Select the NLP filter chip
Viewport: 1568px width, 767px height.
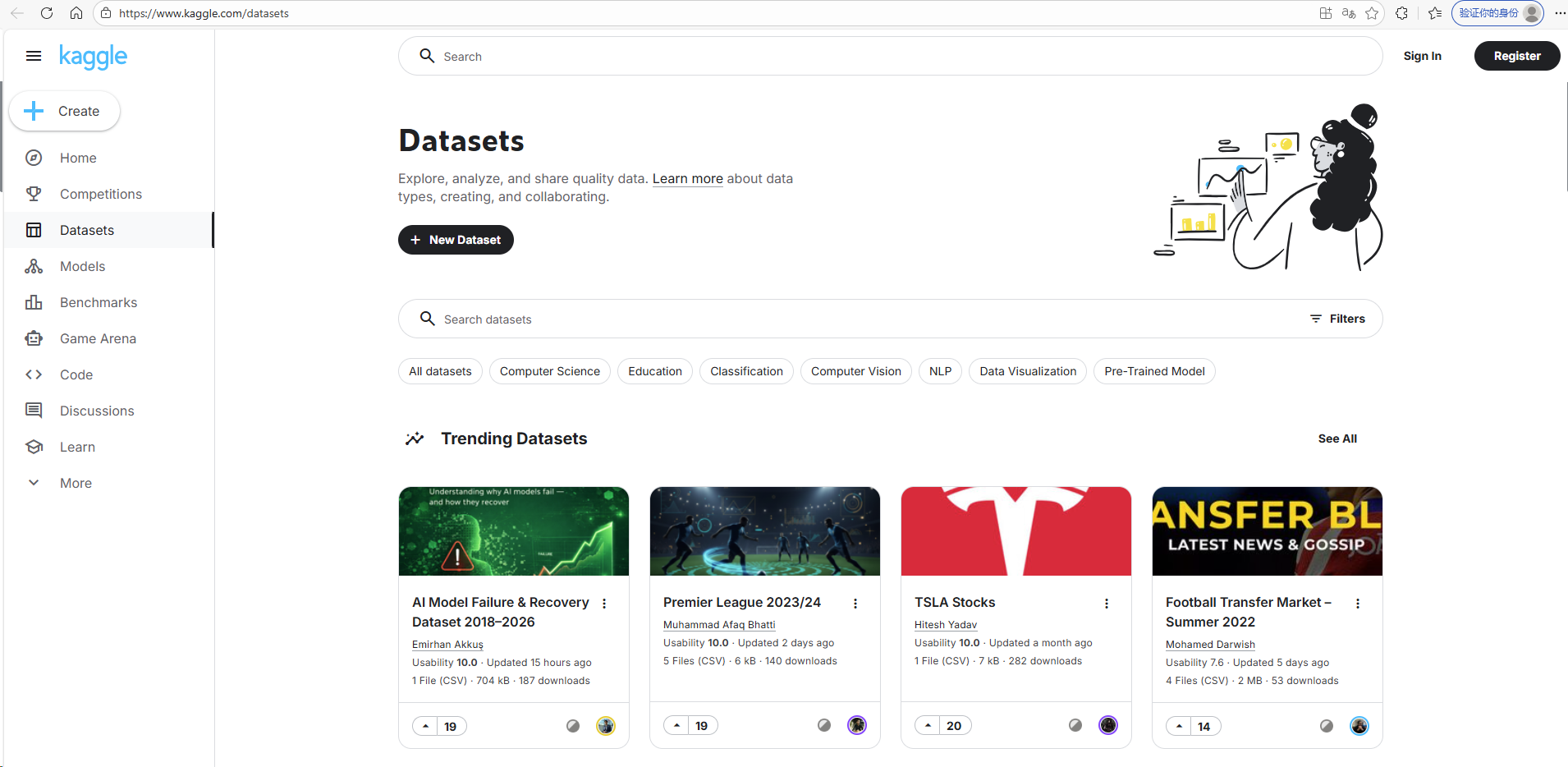940,371
